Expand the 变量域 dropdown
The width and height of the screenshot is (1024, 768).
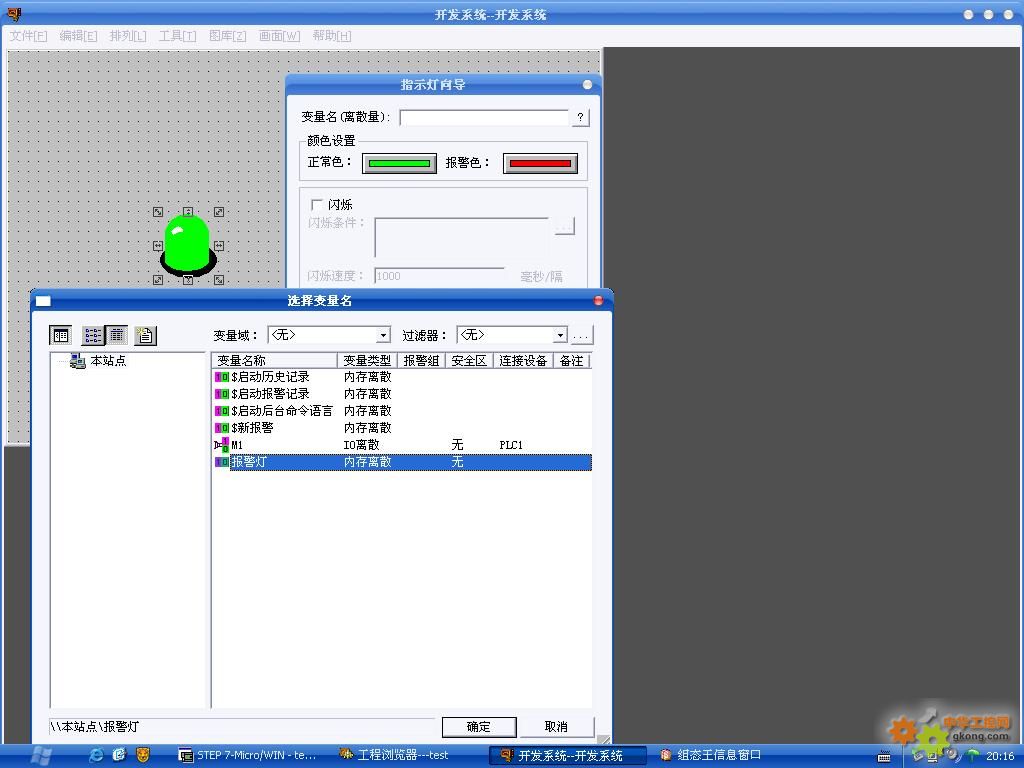383,336
